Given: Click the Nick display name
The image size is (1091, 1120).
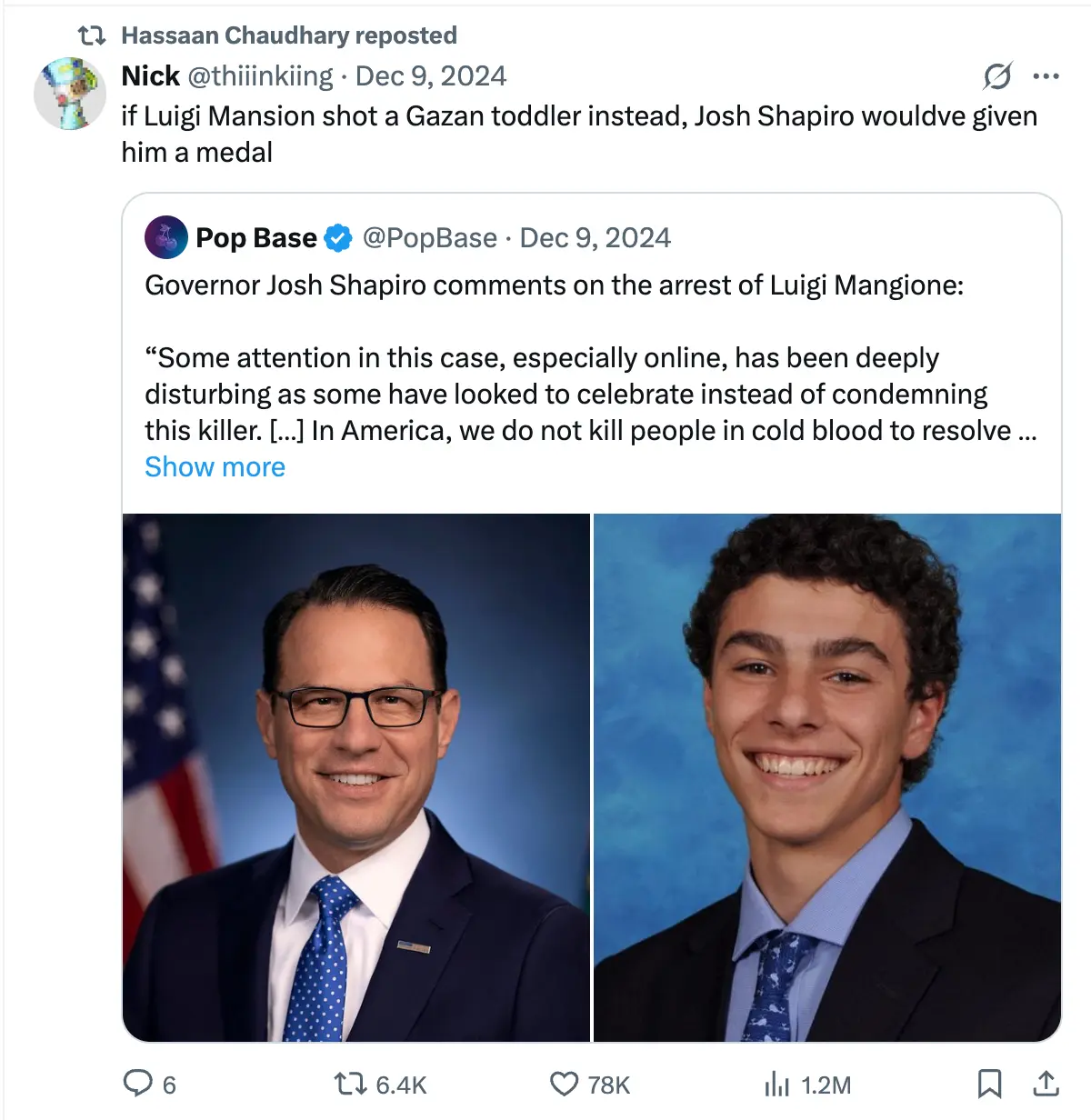Looking at the screenshot, I should click(x=151, y=76).
